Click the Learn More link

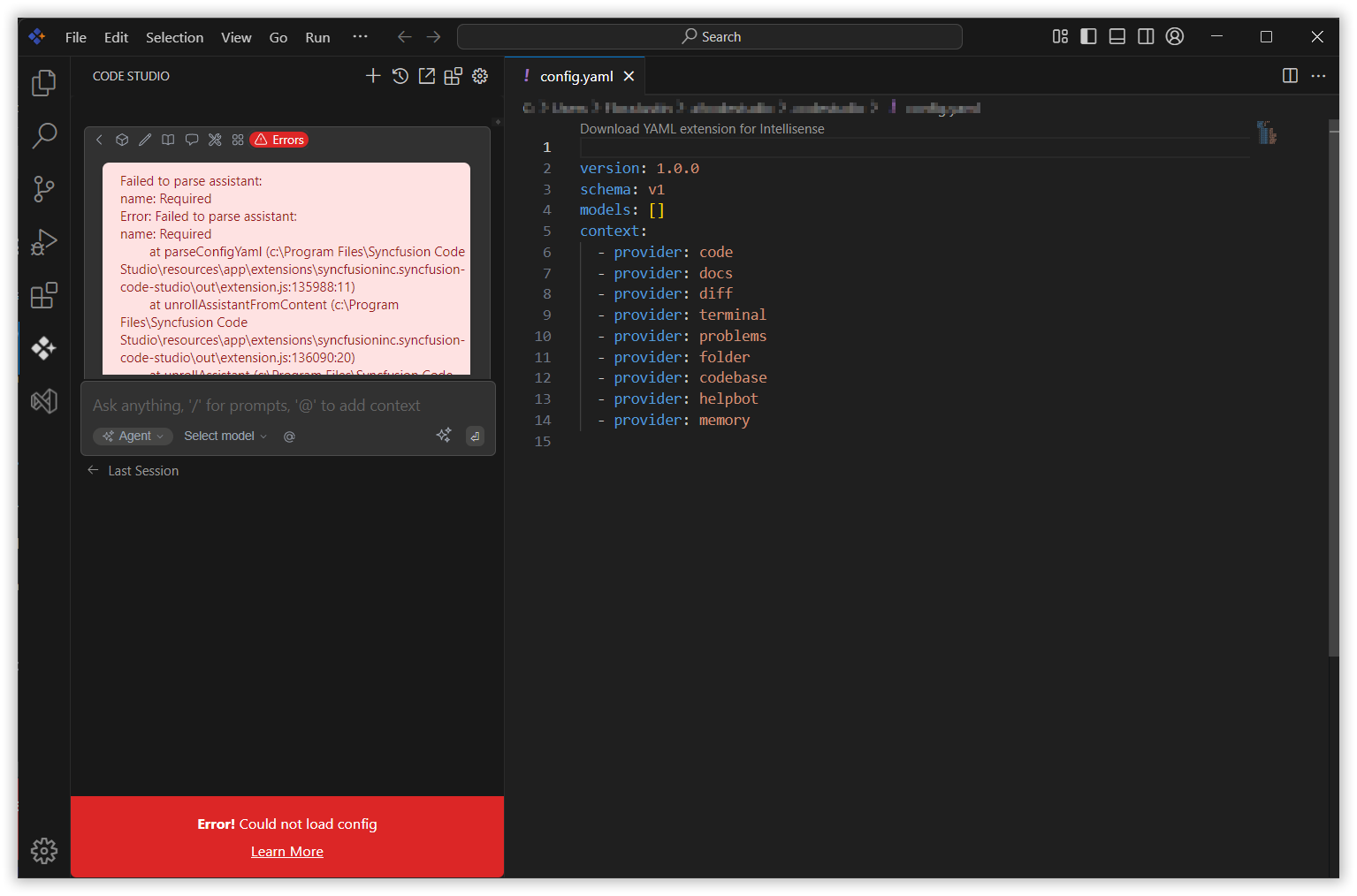pyautogui.click(x=286, y=851)
